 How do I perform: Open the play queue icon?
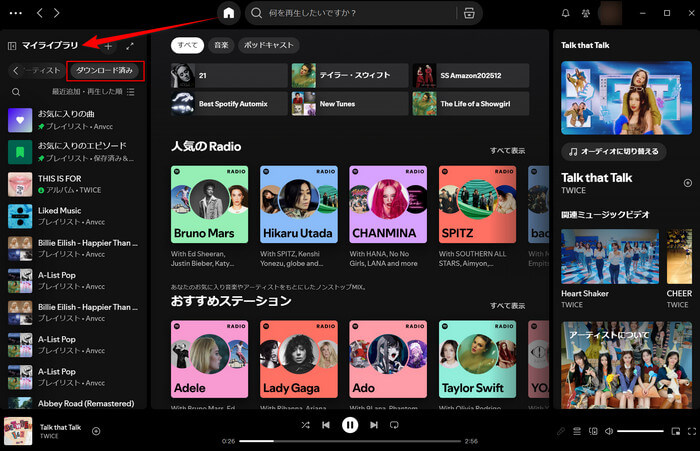click(x=577, y=431)
